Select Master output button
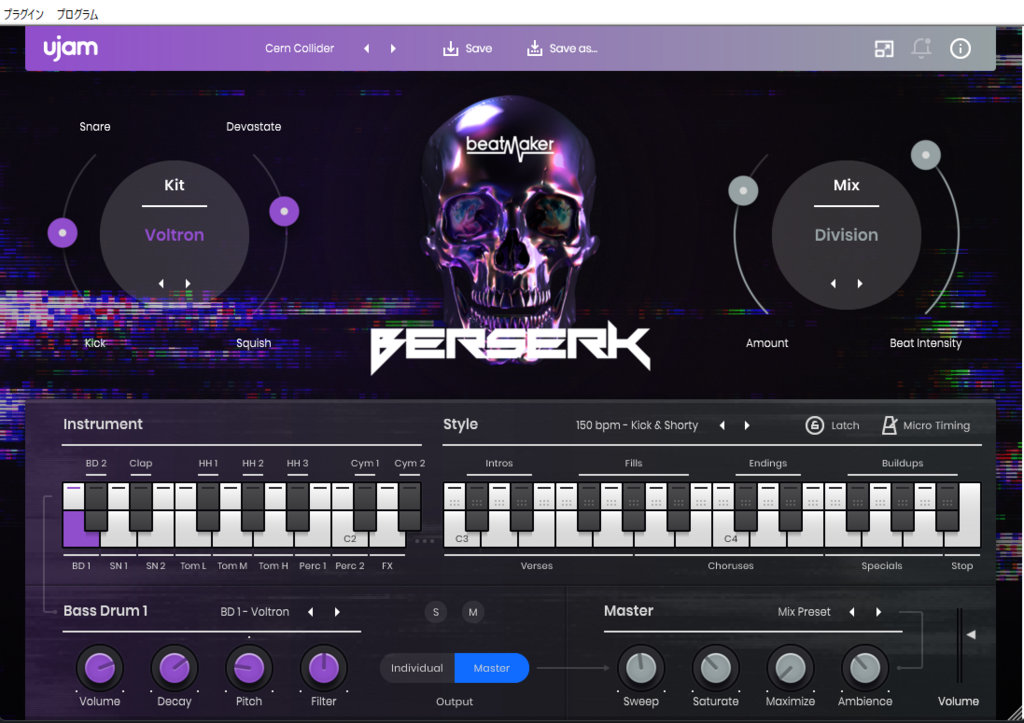Screen dimensions: 1024x723 491,668
